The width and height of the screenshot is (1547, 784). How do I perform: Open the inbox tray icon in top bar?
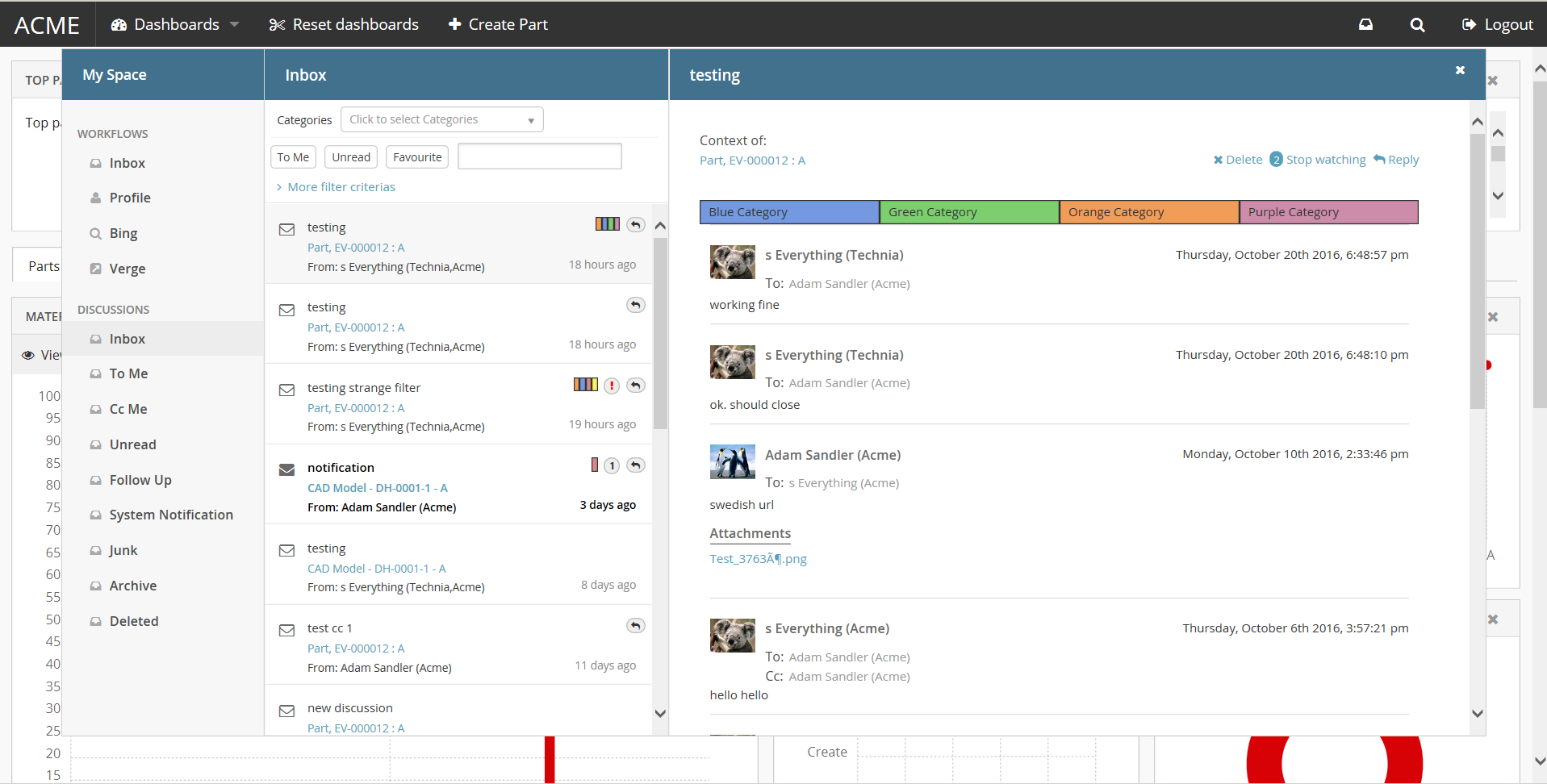point(1365,25)
